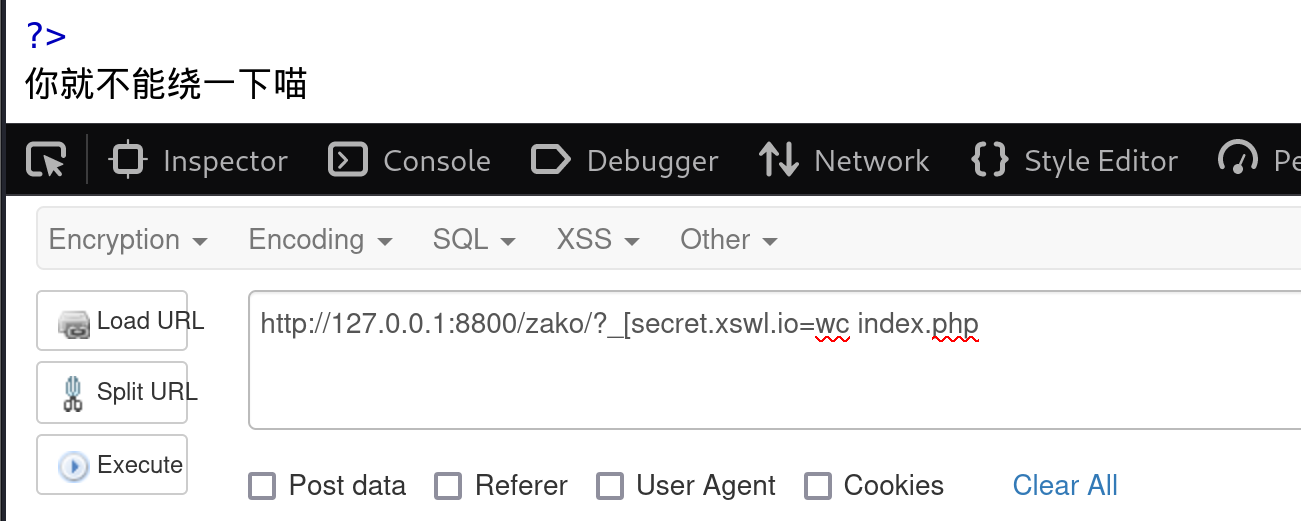Click the Console panel icon

click(348, 160)
